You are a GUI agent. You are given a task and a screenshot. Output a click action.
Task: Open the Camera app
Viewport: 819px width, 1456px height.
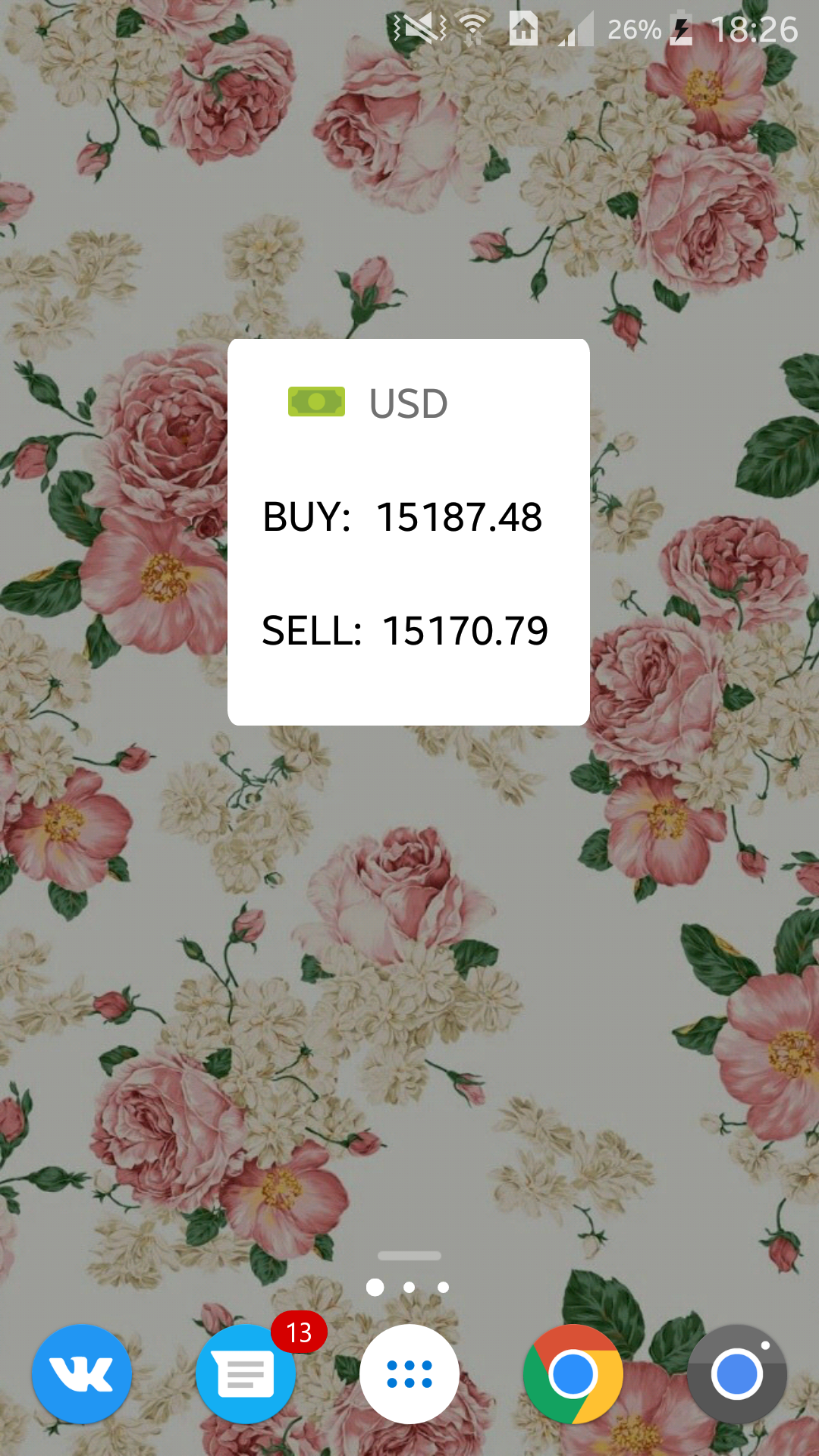pos(736,1373)
